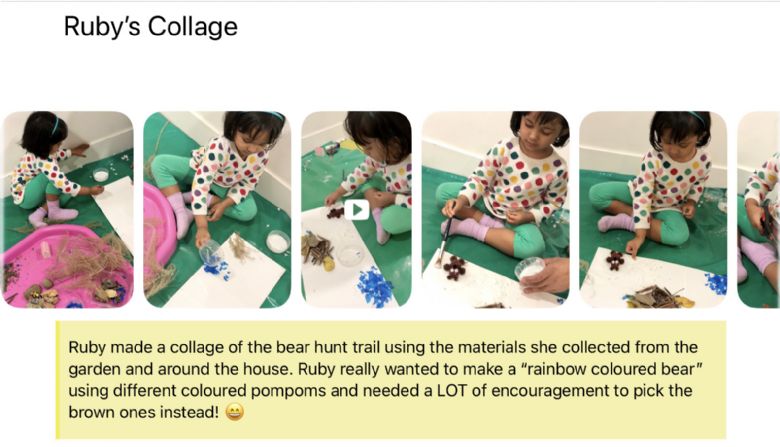Screen dimensions: 780x447
Task: Open the partially visible photo at right edge
Action: click(x=758, y=210)
